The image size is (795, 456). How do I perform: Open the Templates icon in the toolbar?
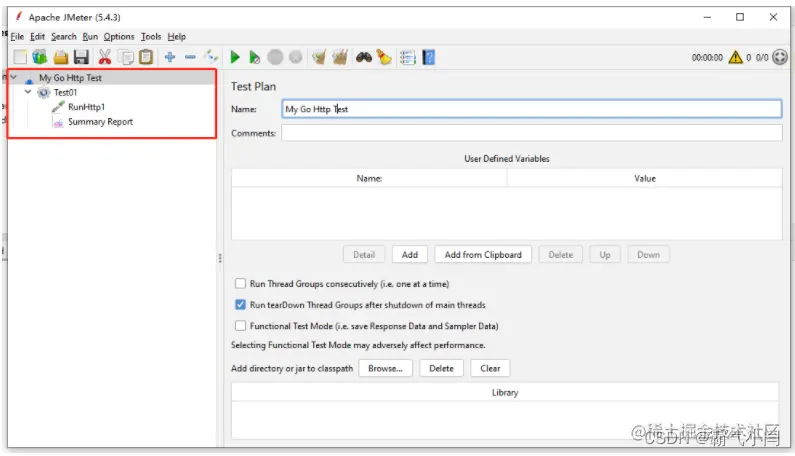tap(40, 57)
